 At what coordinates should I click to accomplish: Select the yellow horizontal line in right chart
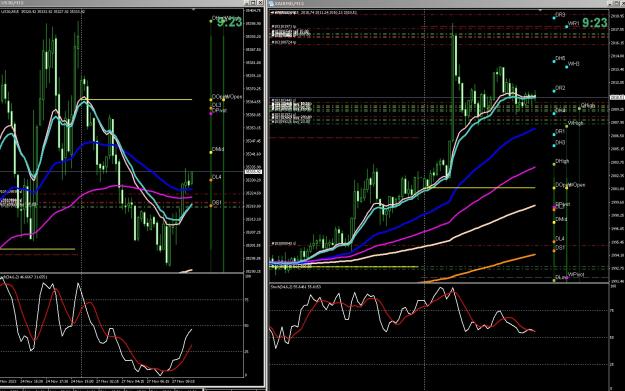click(480, 187)
